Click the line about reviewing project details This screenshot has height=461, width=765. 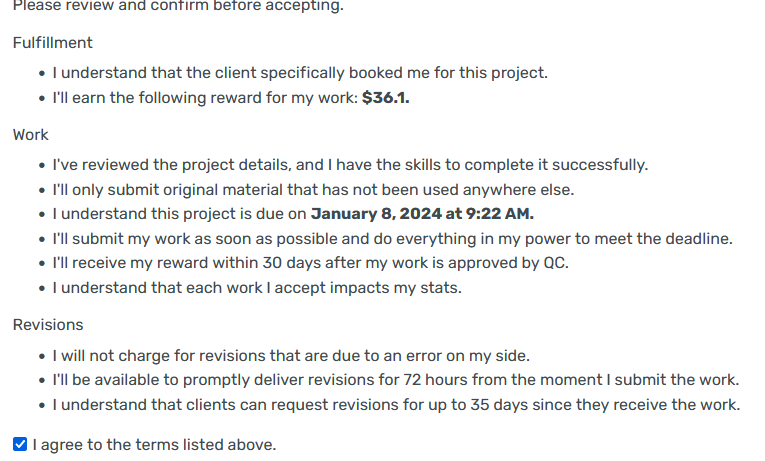350,165
